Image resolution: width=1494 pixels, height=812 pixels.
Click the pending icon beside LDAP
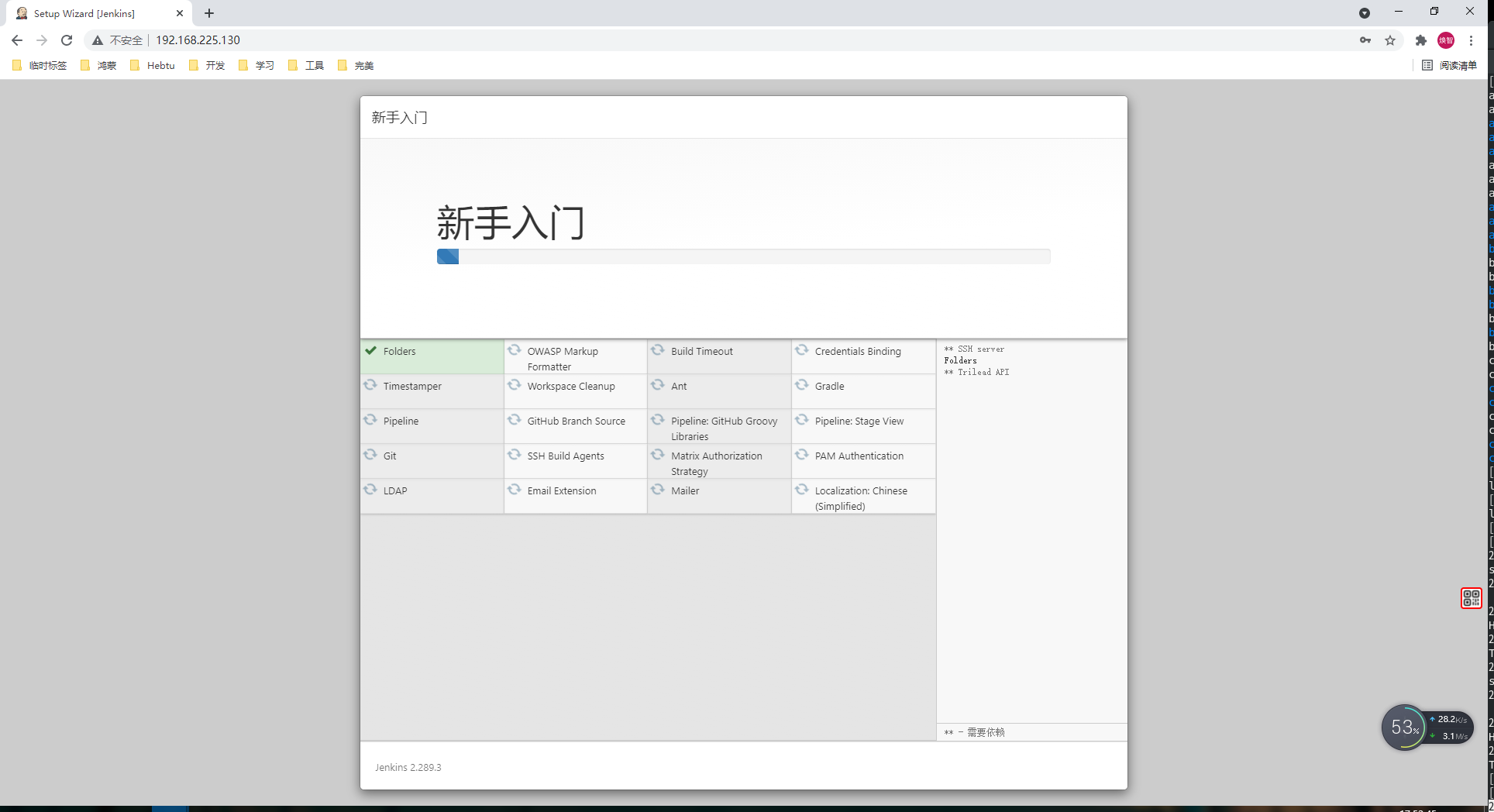tap(370, 490)
